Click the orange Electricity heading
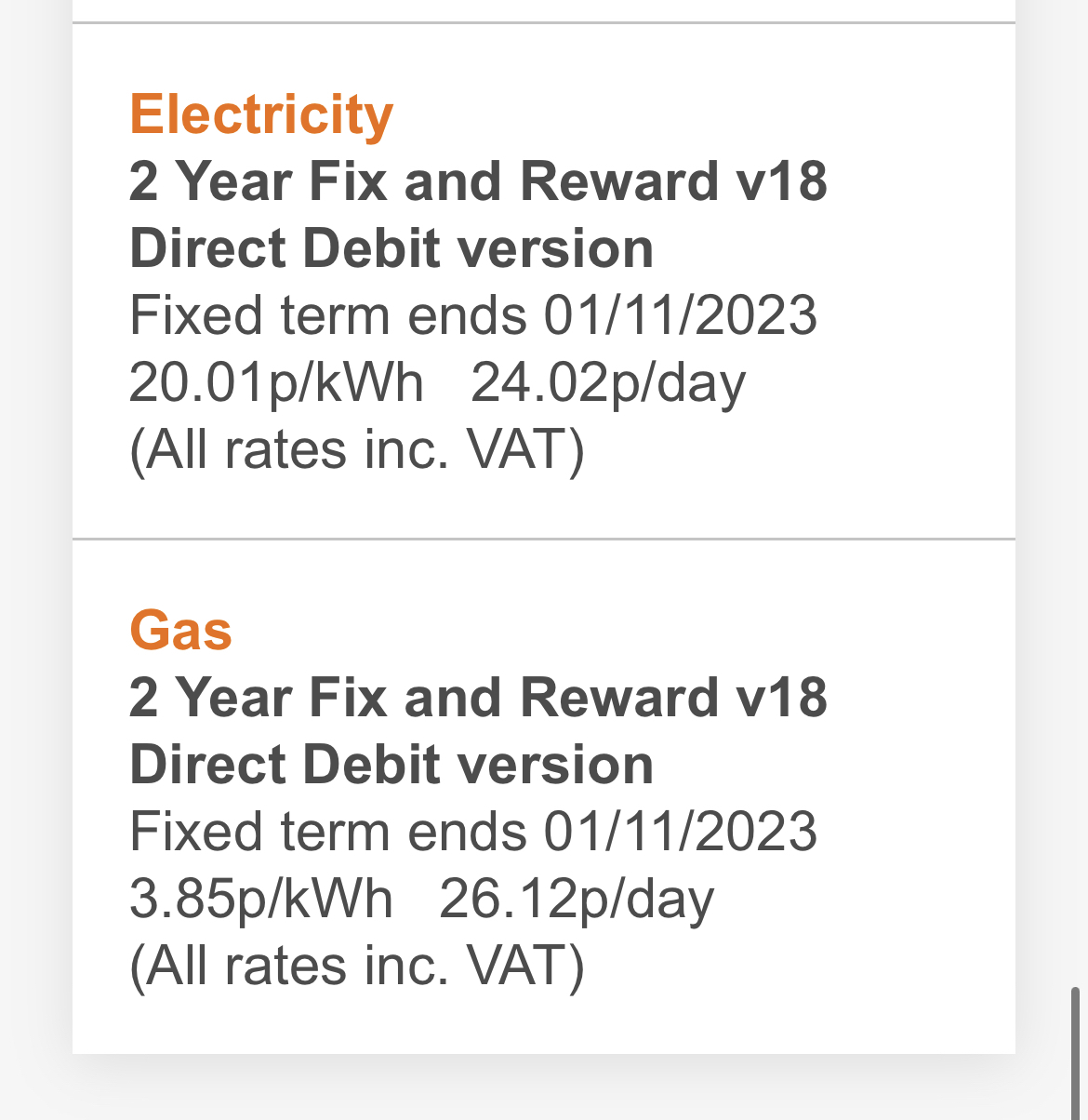The image size is (1088, 1120). click(261, 115)
